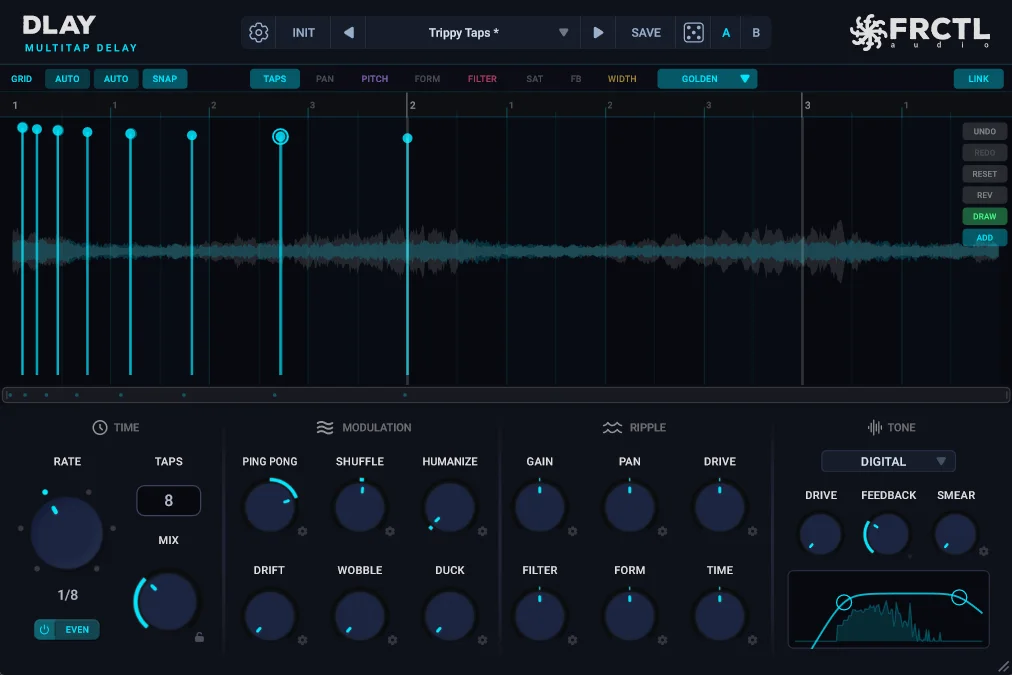Click the Ripple Filter gear icon
Screen dimensions: 1012x675
click(x=572, y=640)
